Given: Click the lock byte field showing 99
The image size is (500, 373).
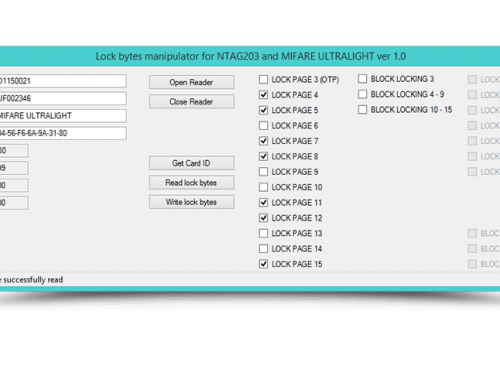Looking at the screenshot, I should [14, 168].
